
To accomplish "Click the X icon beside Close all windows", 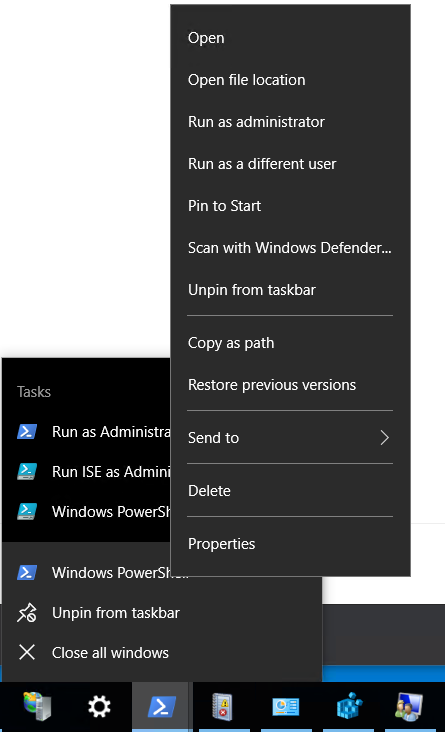I will point(27,652).
